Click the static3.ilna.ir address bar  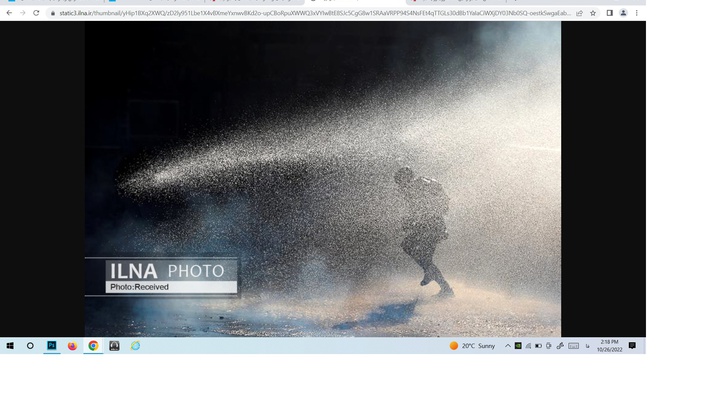pos(315,13)
